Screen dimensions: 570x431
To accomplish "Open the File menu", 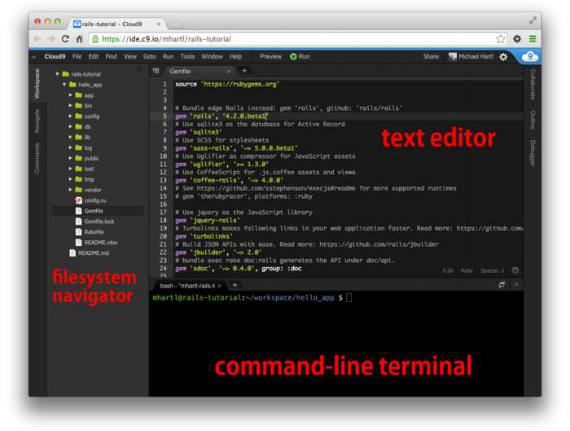I will pyautogui.click(x=77, y=57).
